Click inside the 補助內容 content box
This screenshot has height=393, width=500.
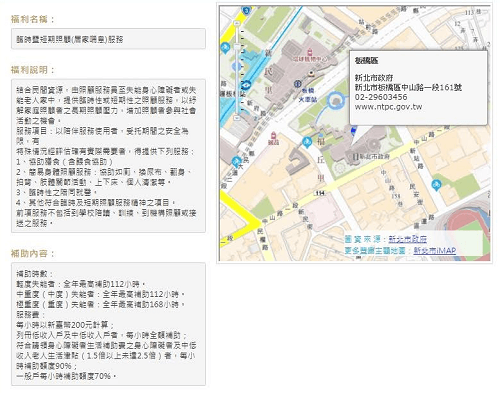pyautogui.click(x=108, y=324)
